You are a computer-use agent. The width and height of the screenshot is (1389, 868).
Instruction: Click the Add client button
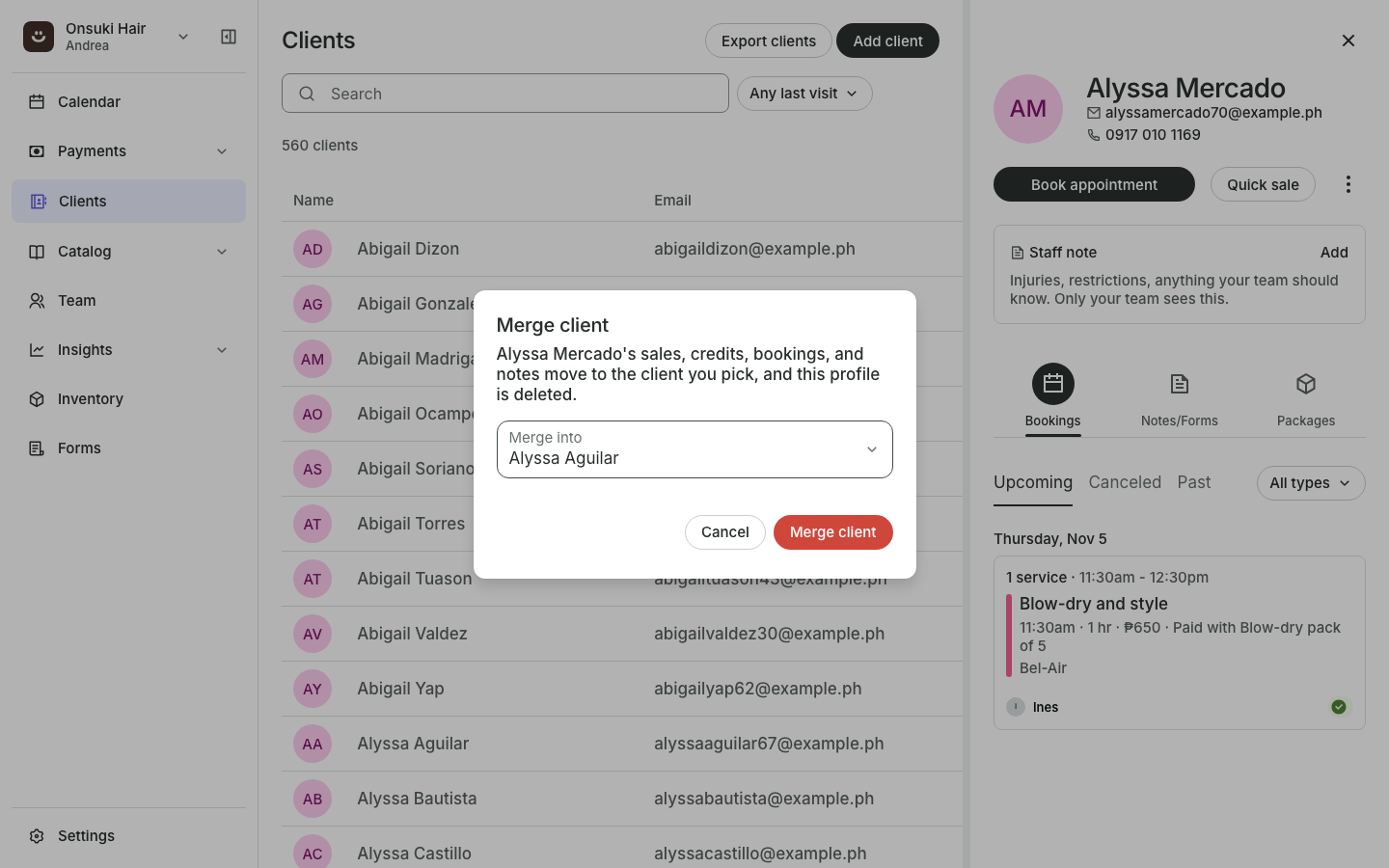click(887, 41)
